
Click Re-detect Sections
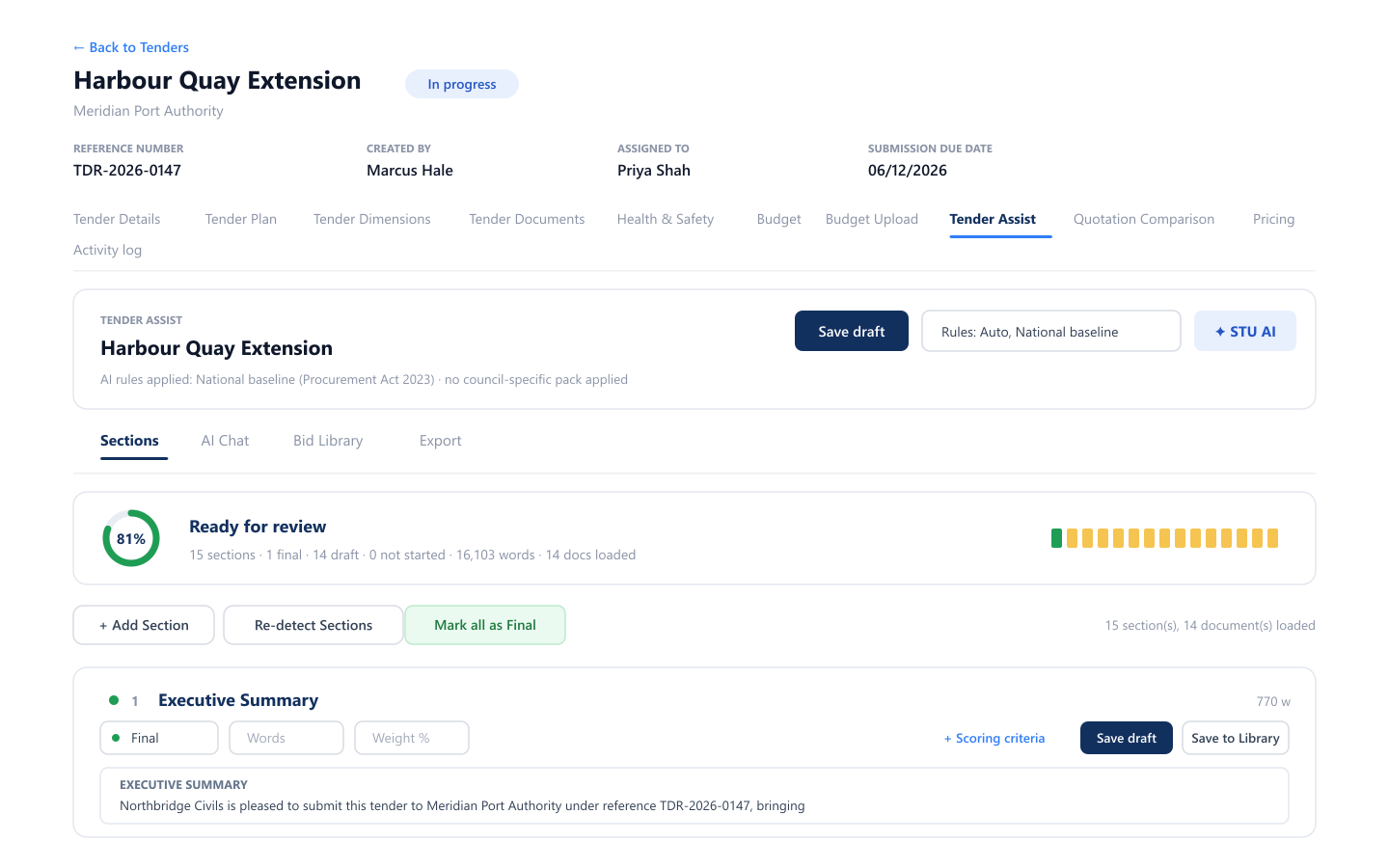[313, 625]
